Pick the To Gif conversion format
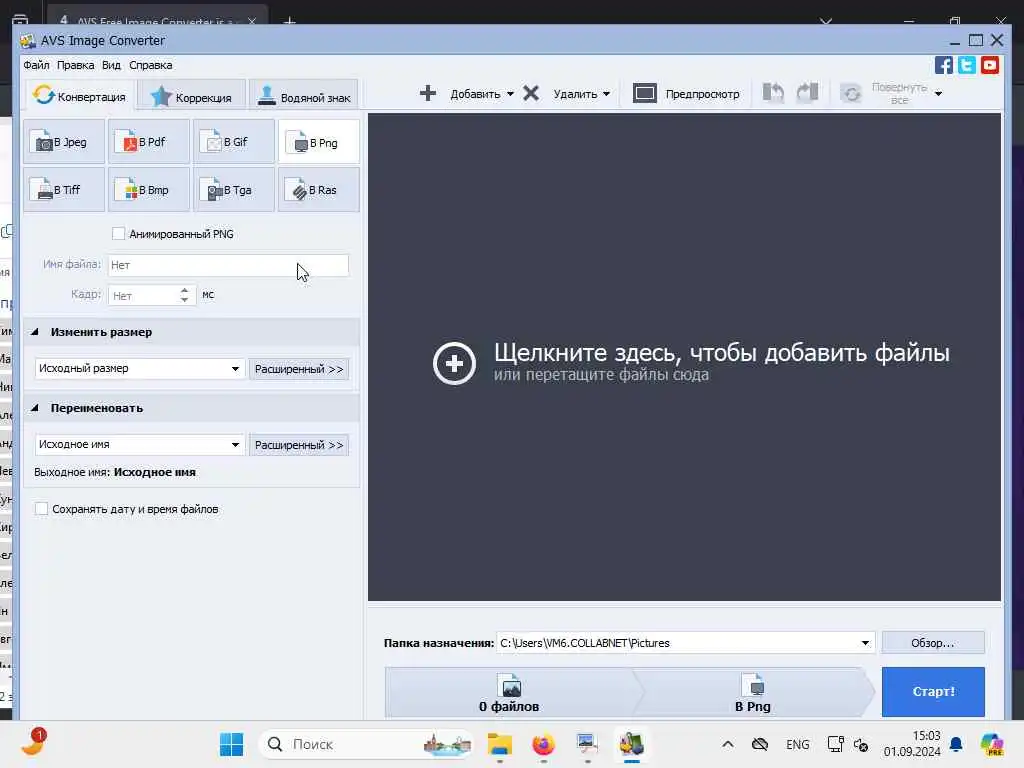The height and width of the screenshot is (768, 1024). tap(234, 142)
